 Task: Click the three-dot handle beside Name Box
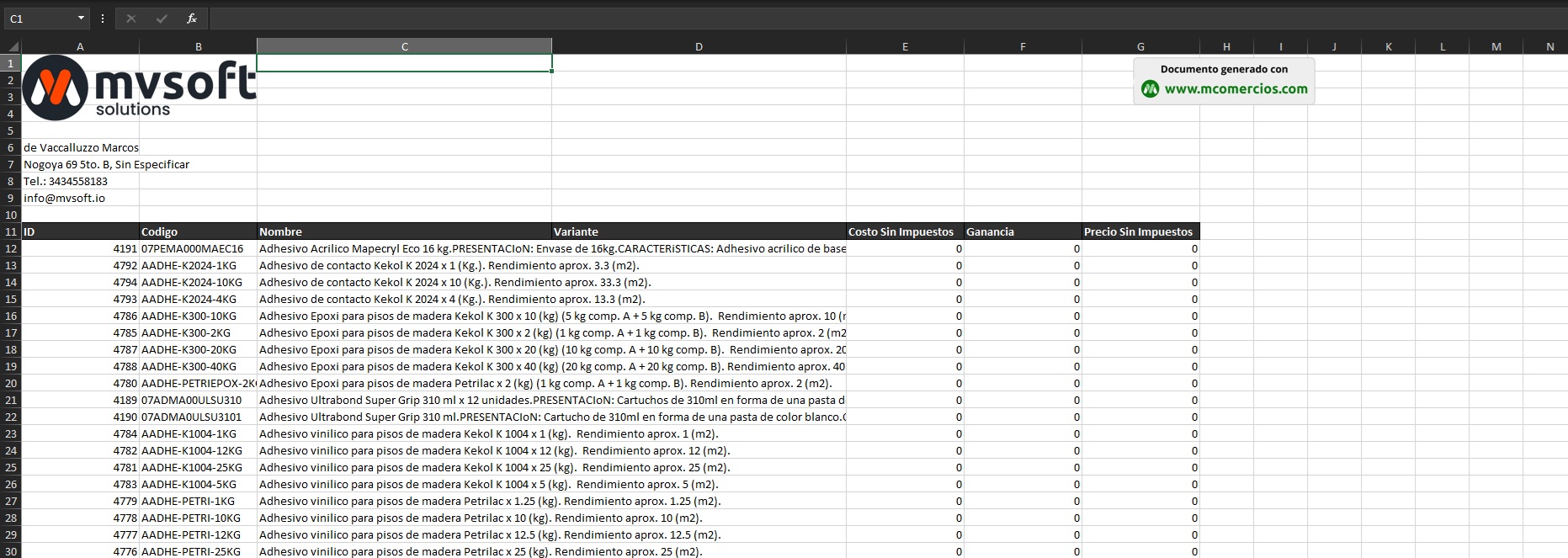coord(103,19)
